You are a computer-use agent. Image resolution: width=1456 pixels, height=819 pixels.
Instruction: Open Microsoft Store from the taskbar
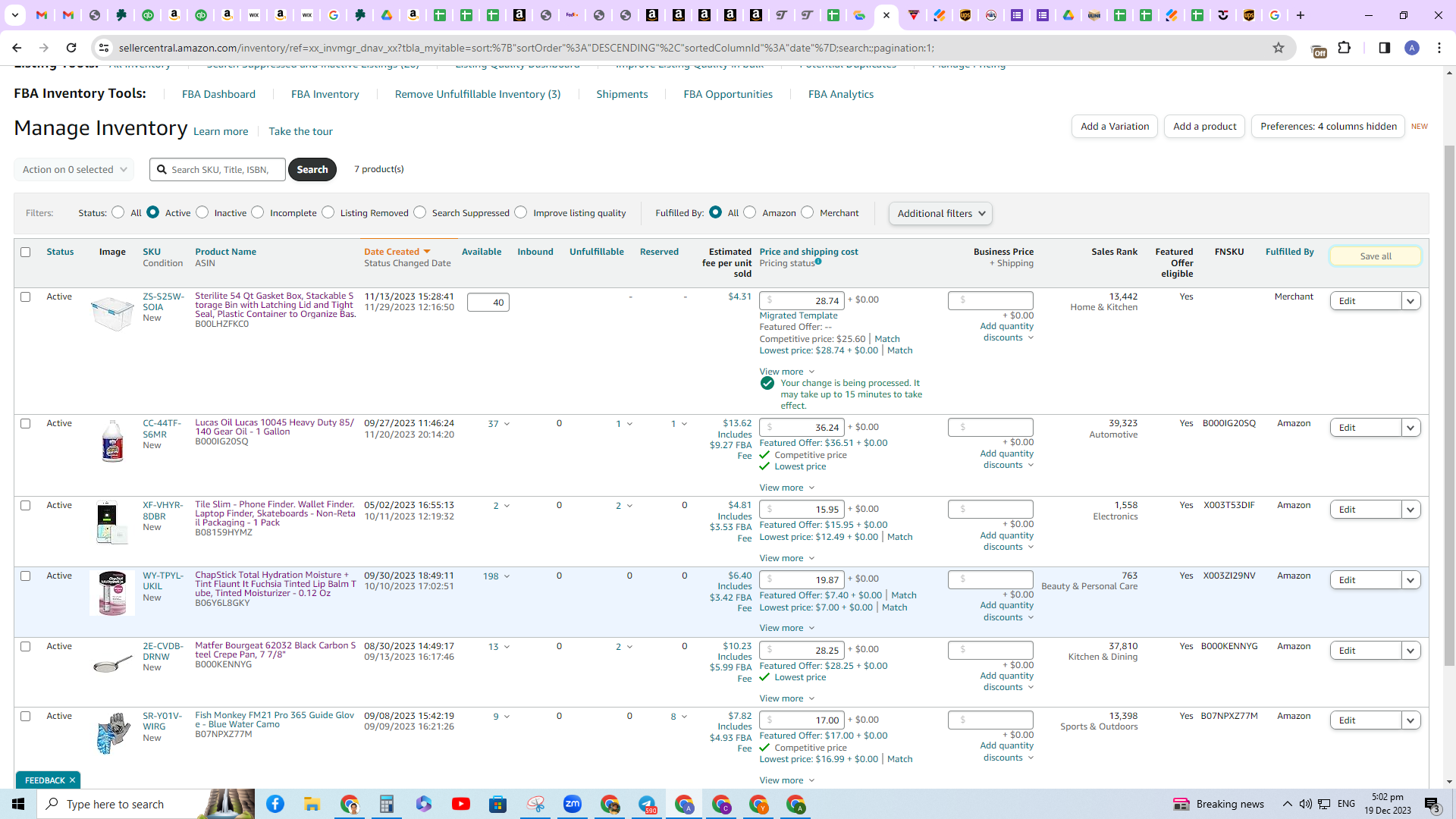coord(497,804)
